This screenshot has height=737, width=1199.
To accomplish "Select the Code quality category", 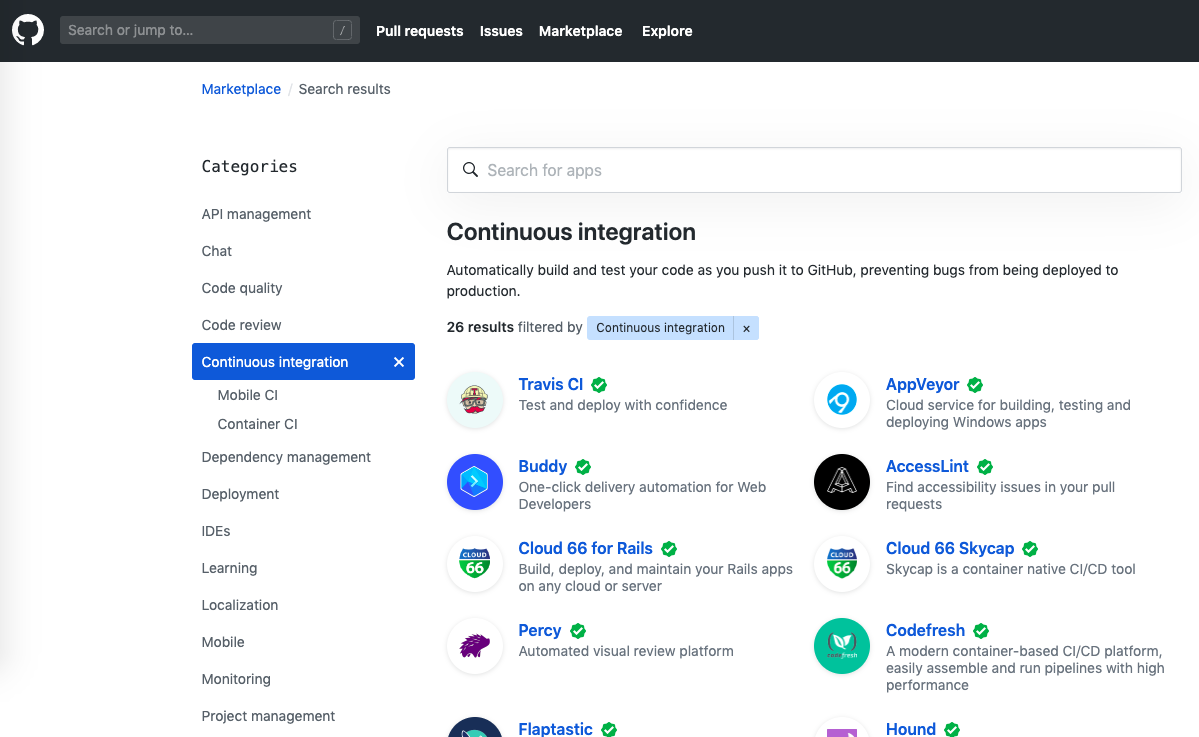I will pyautogui.click(x=242, y=287).
